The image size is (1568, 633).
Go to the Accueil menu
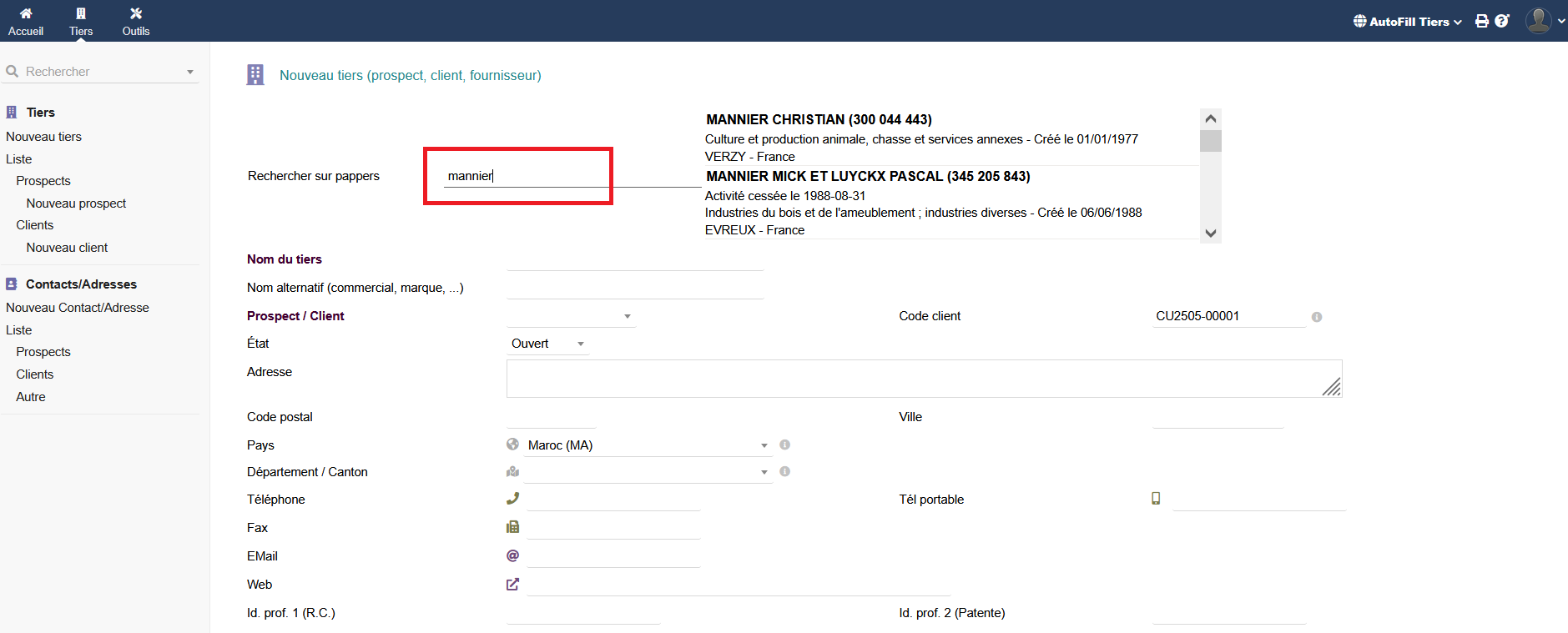click(26, 22)
